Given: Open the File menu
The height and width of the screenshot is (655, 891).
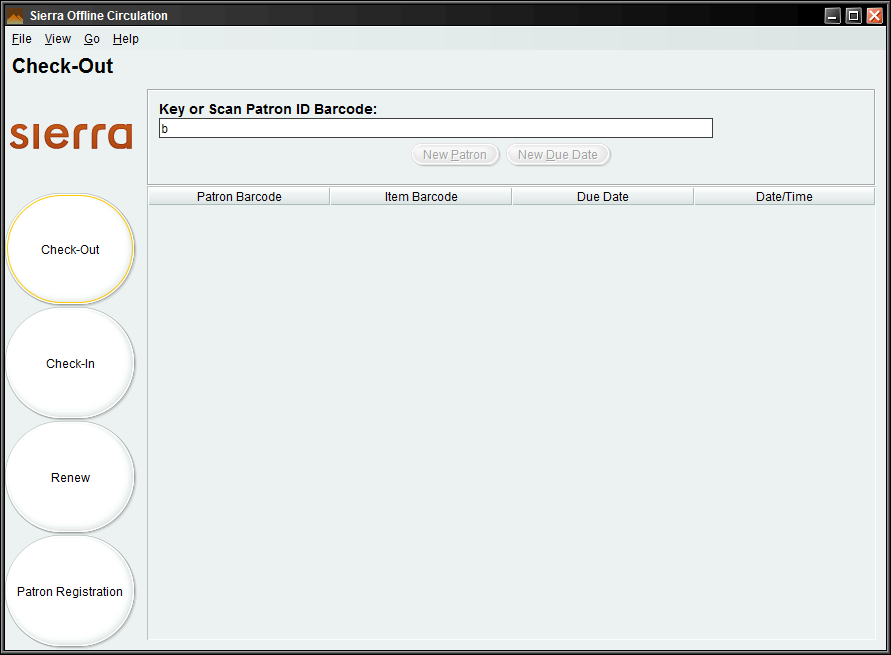Looking at the screenshot, I should pyautogui.click(x=22, y=39).
